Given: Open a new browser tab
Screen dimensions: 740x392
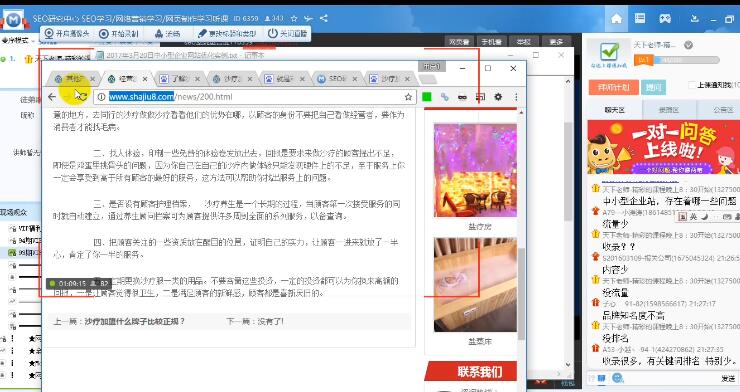Looking at the screenshot, I should pyautogui.click(x=428, y=79).
